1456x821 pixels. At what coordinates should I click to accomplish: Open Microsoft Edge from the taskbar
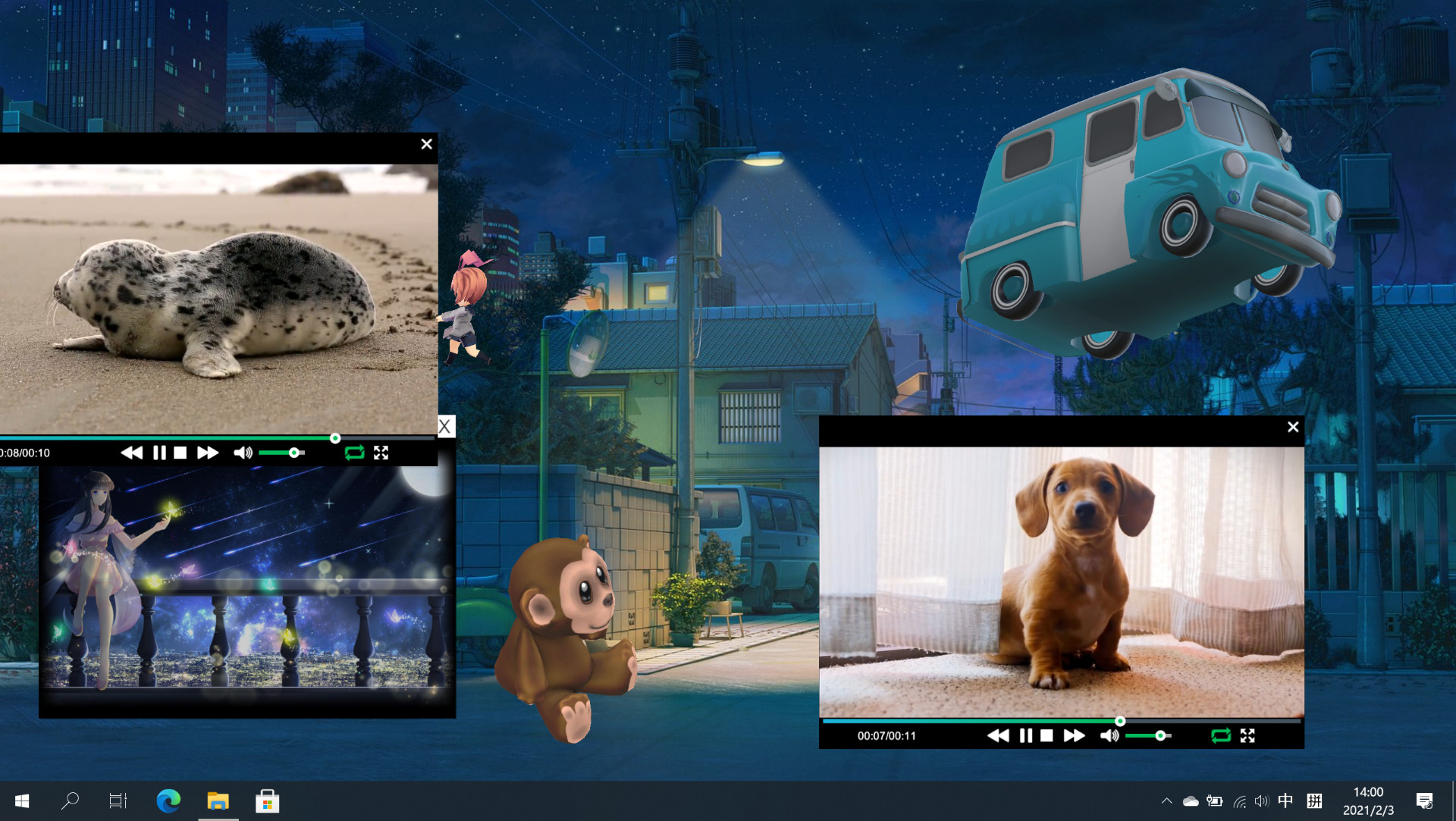[168, 801]
